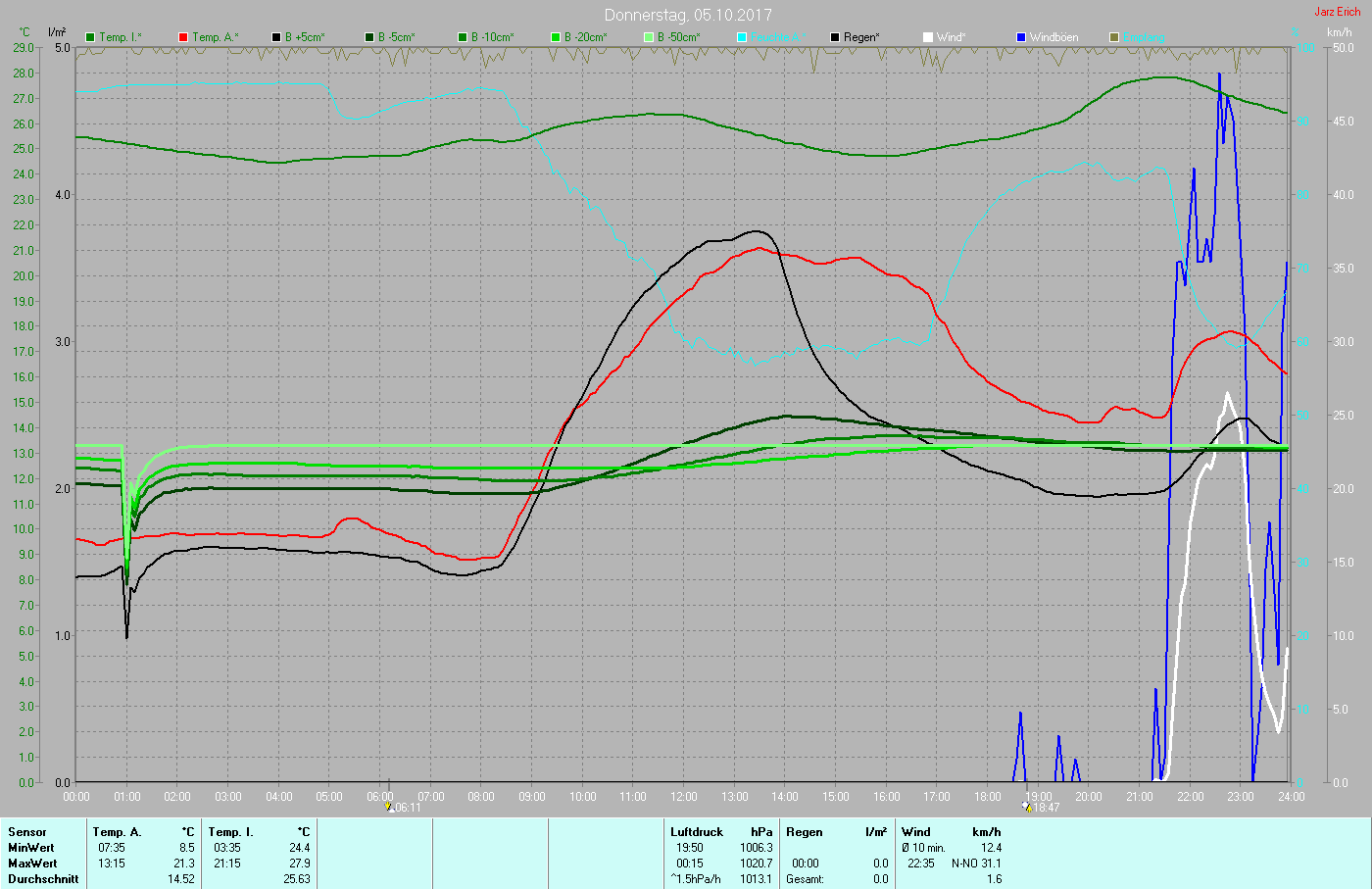Click the pressure maximum '1020.7'
This screenshot has width=1372, height=889.
[757, 864]
